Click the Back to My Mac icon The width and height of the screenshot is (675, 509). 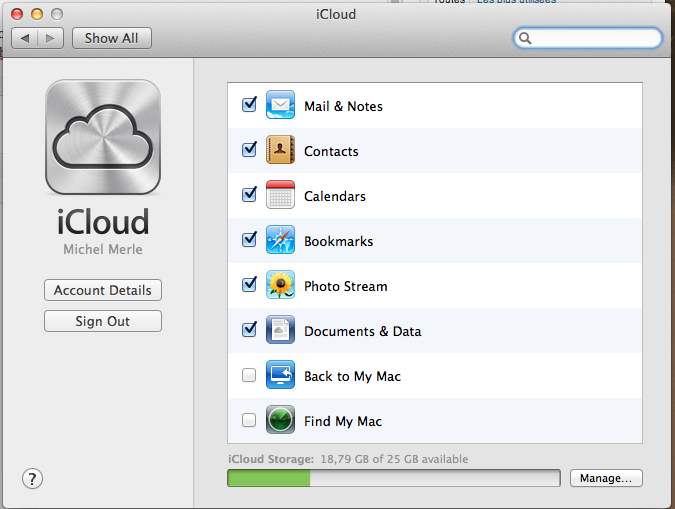[x=280, y=375]
